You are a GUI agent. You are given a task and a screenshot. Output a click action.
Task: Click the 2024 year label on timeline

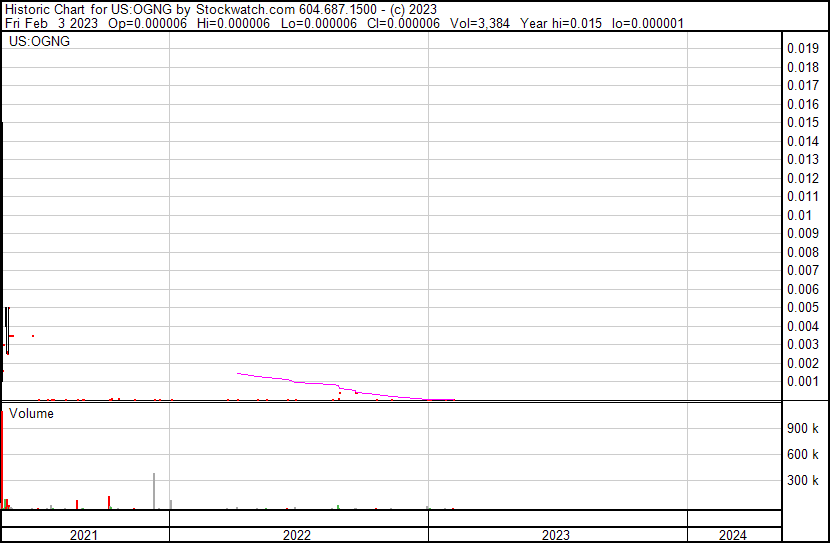732,535
